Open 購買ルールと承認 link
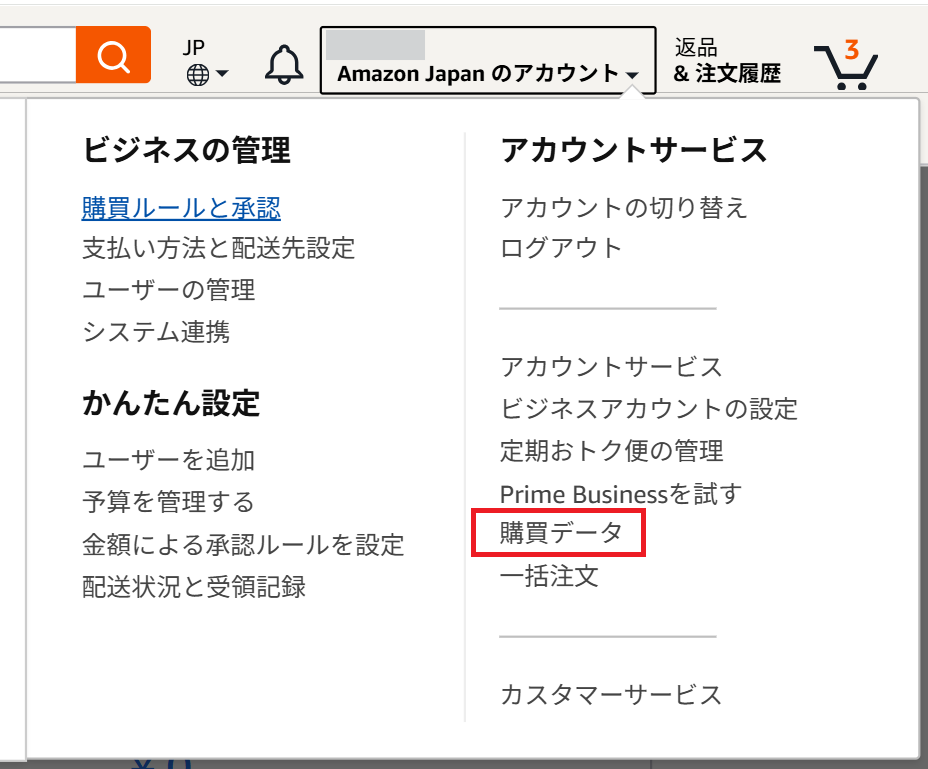The width and height of the screenshot is (928, 769). (181, 208)
